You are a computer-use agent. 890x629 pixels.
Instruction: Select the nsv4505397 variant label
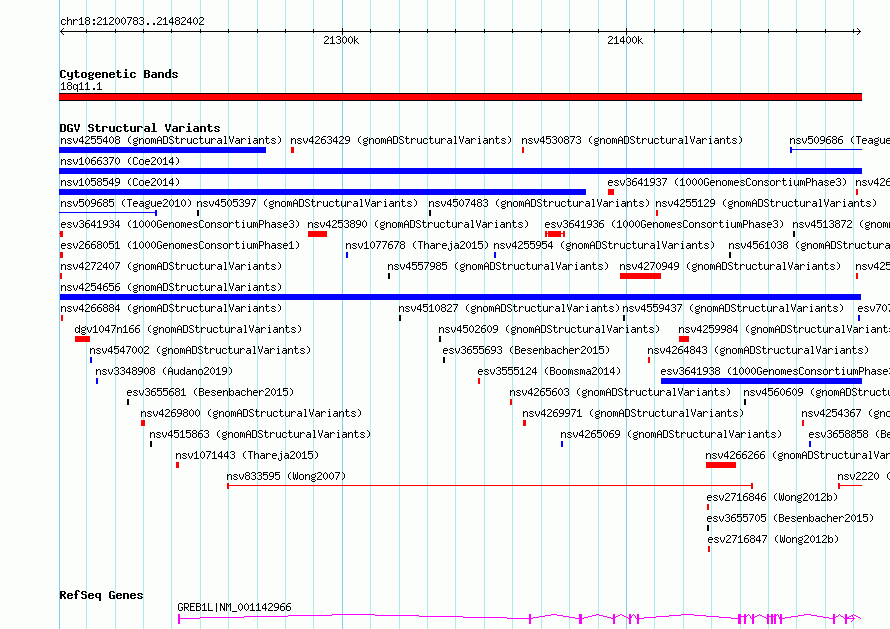coord(307,203)
